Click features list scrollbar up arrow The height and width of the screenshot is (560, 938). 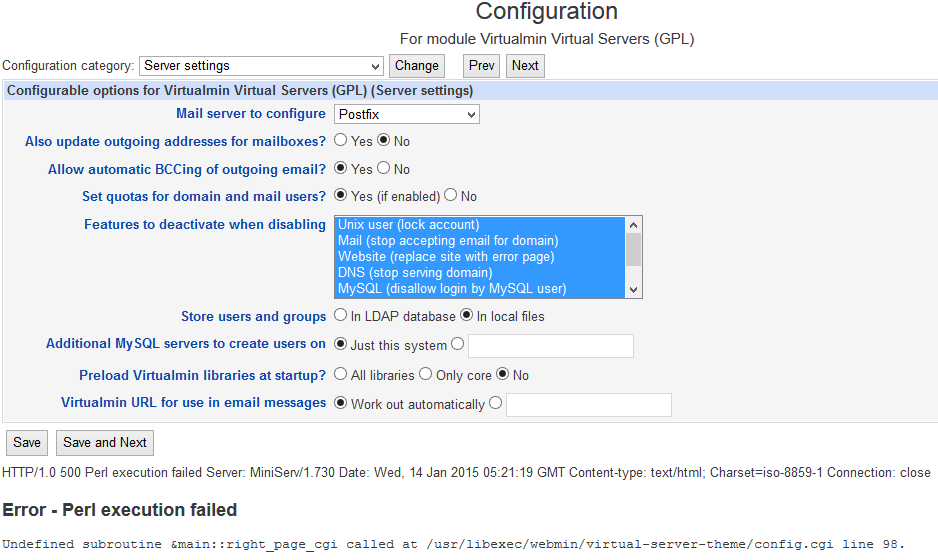634,225
